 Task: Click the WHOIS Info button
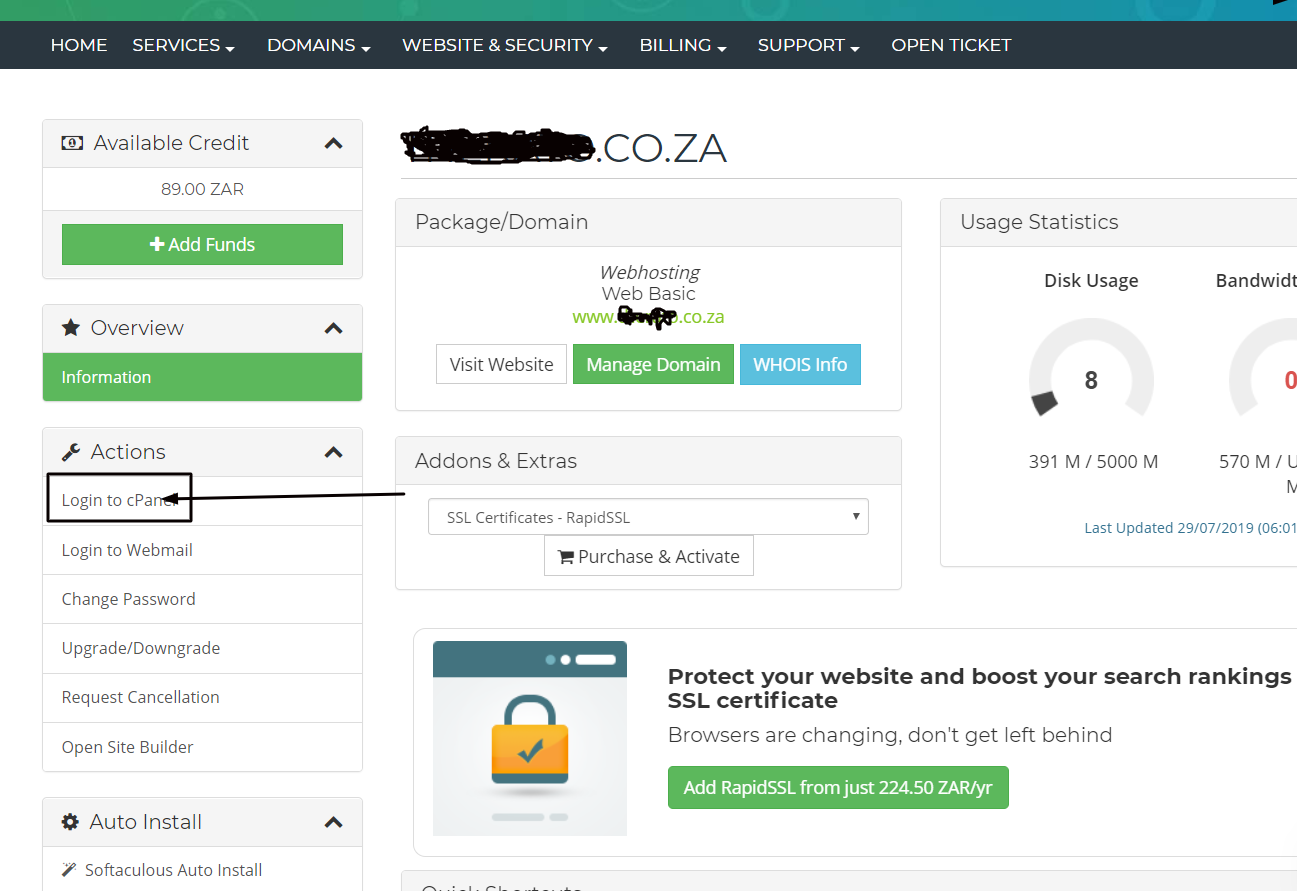[x=800, y=364]
